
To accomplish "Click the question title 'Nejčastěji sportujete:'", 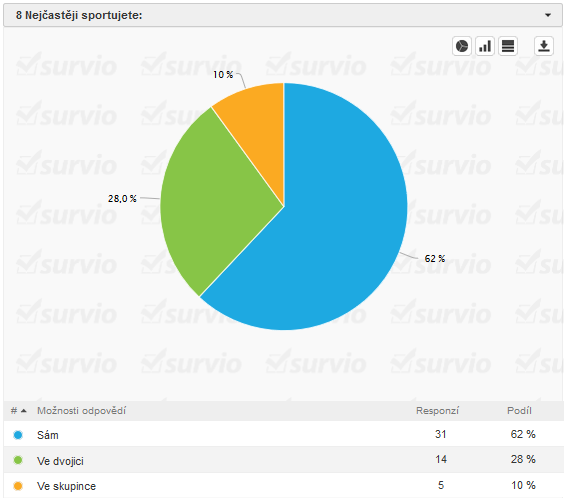I will 84,15.
